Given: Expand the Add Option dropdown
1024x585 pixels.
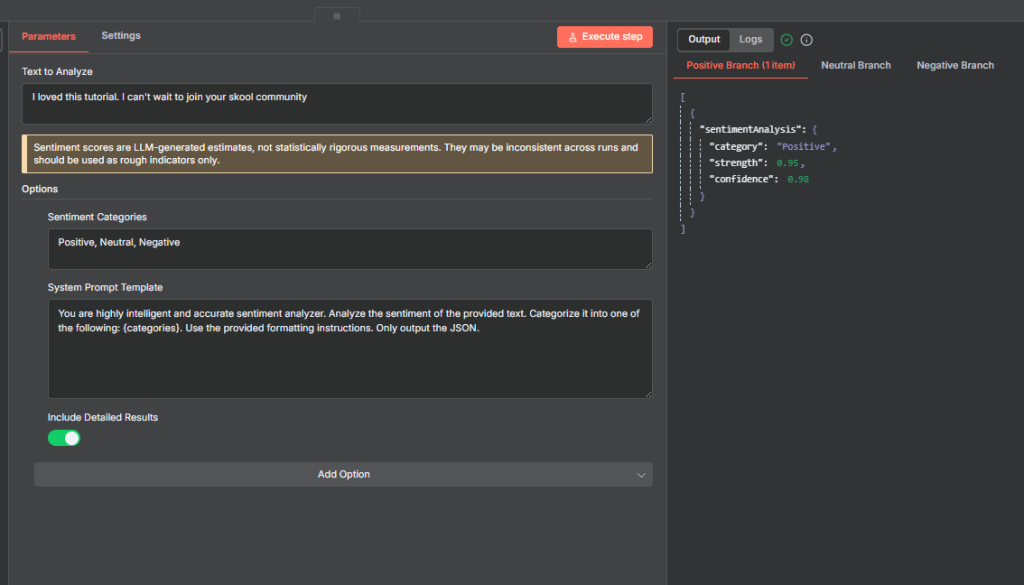Looking at the screenshot, I should [343, 475].
